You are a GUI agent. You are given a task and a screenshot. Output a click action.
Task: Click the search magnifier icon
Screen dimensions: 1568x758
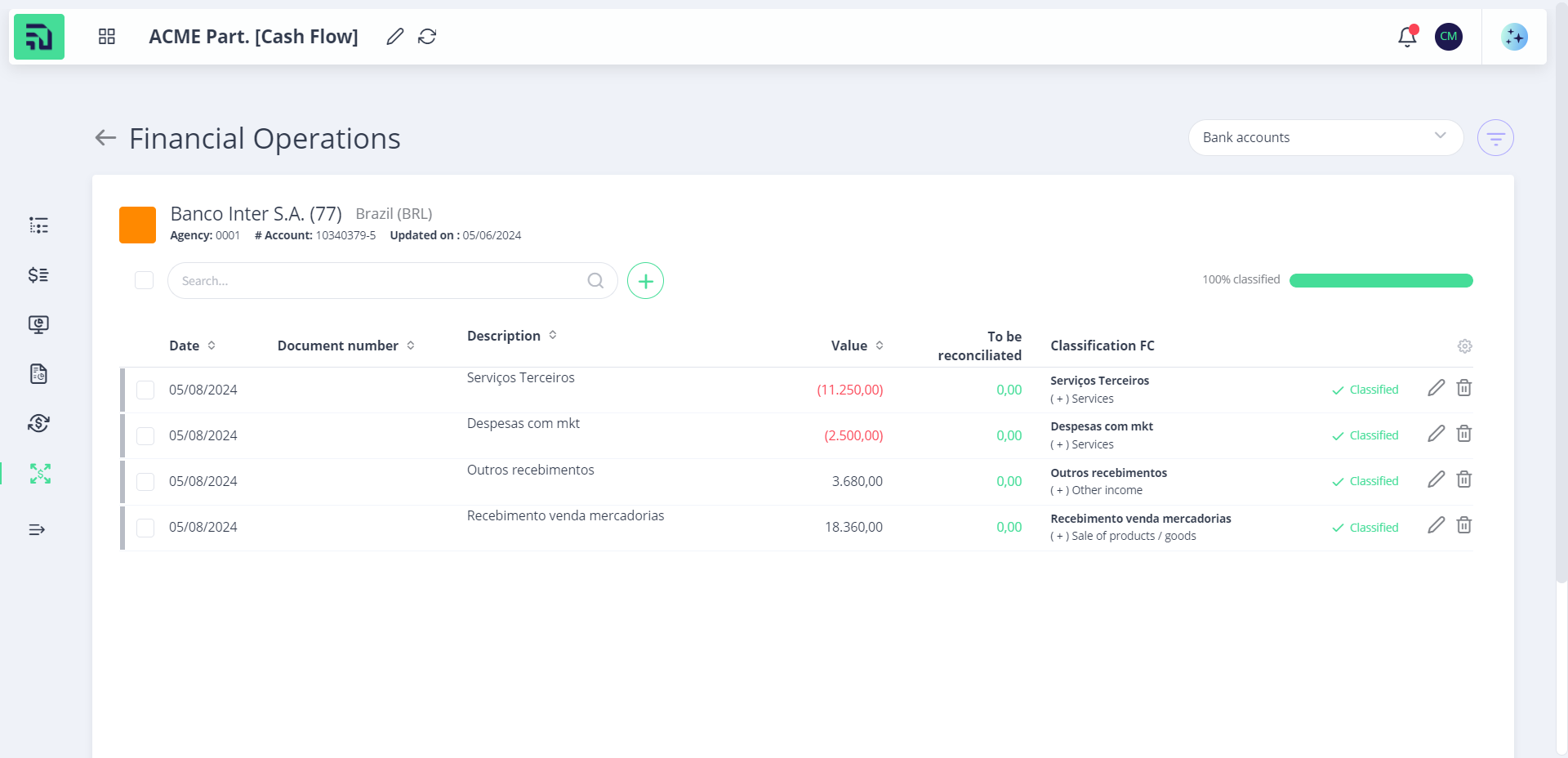click(595, 281)
